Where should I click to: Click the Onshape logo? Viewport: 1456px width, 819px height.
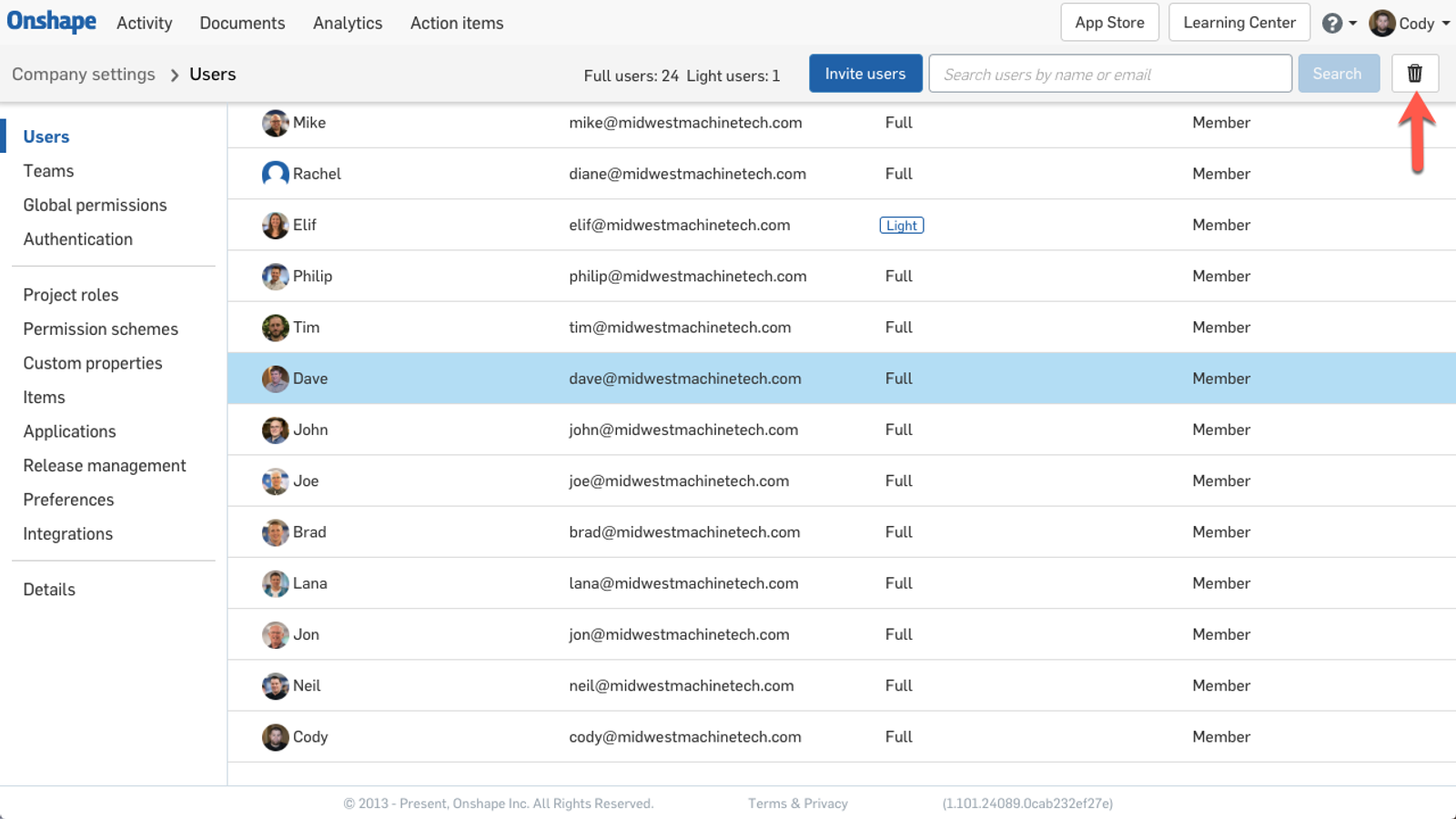point(51,22)
